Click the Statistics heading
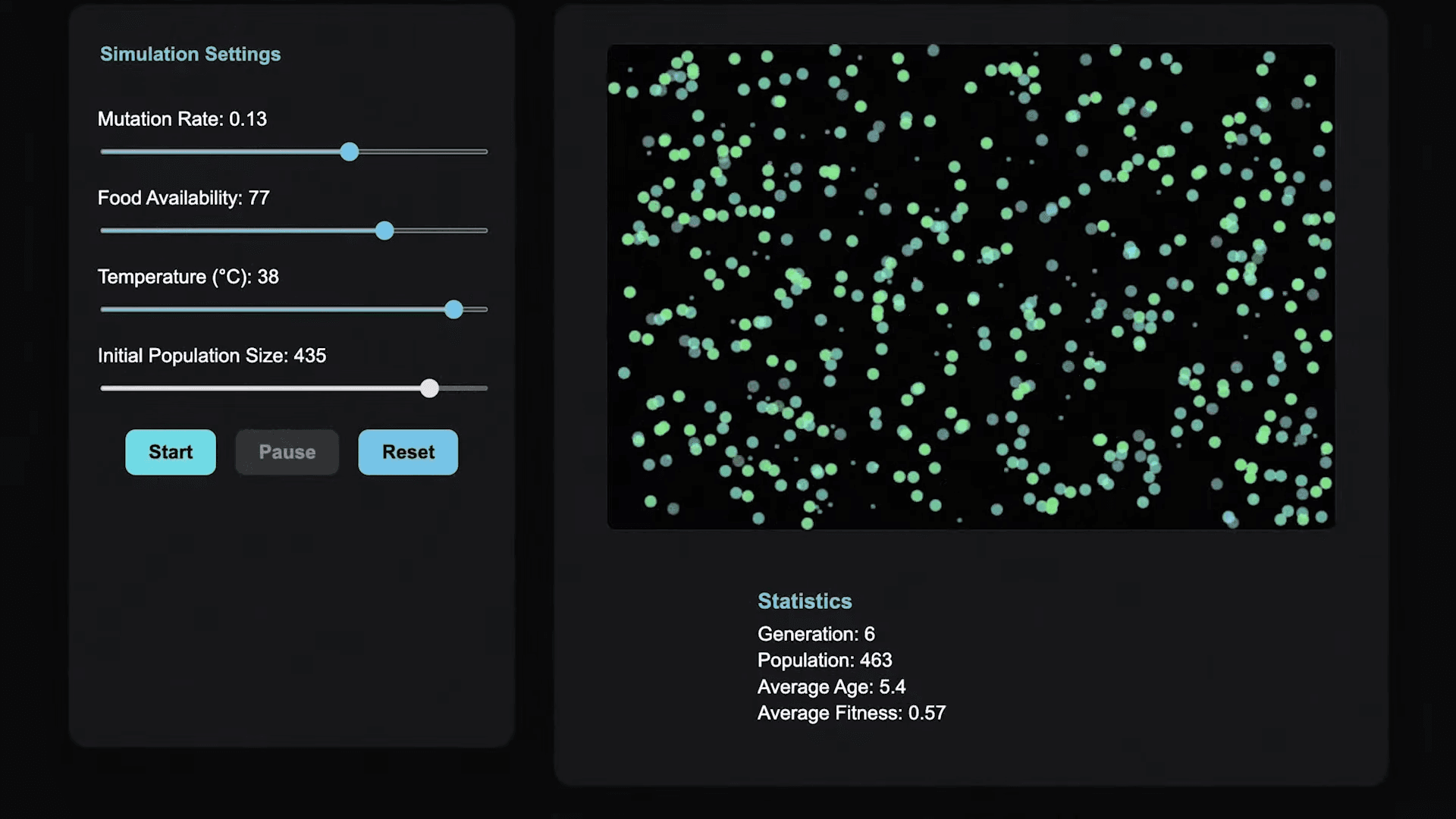 pyautogui.click(x=805, y=601)
